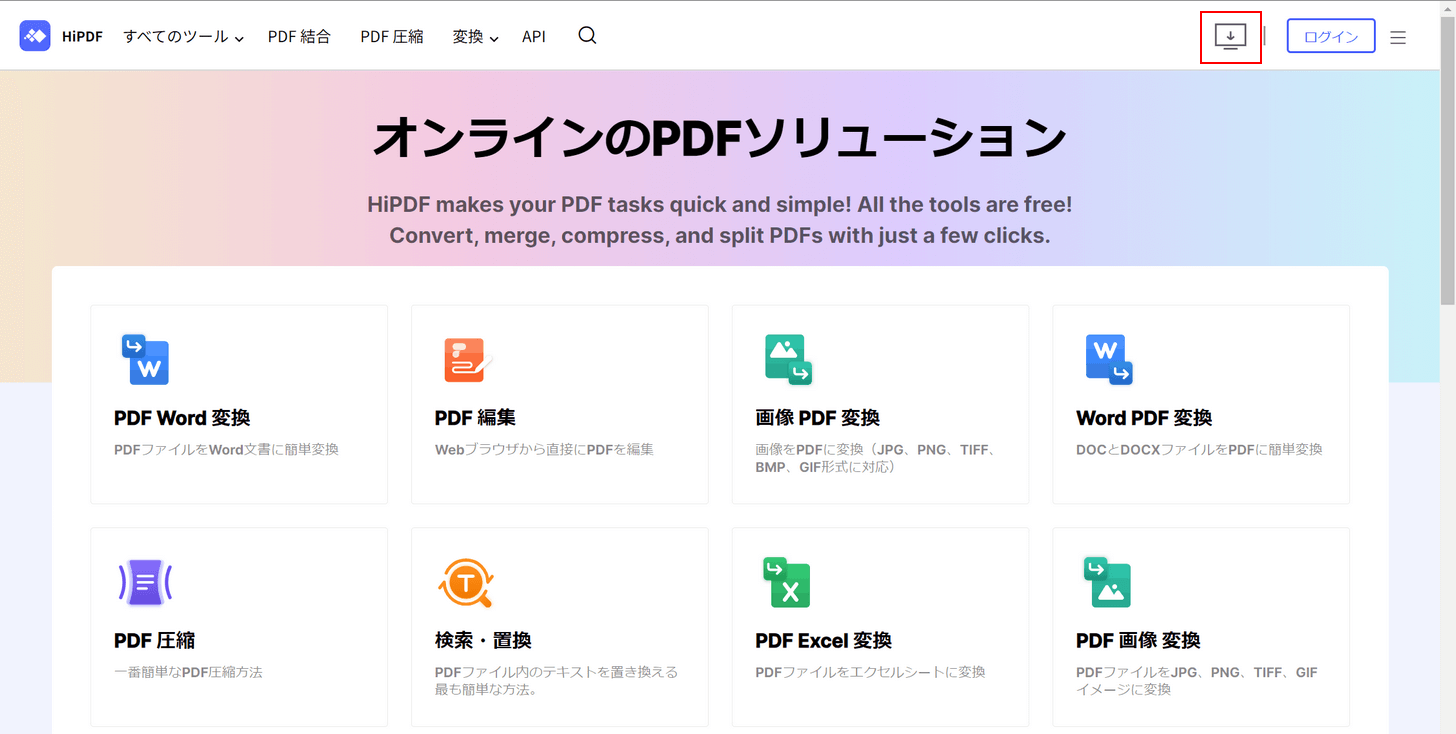Click '一番簡単なPDF圧縮方法' description
This screenshot has height=734, width=1456.
pos(188,673)
